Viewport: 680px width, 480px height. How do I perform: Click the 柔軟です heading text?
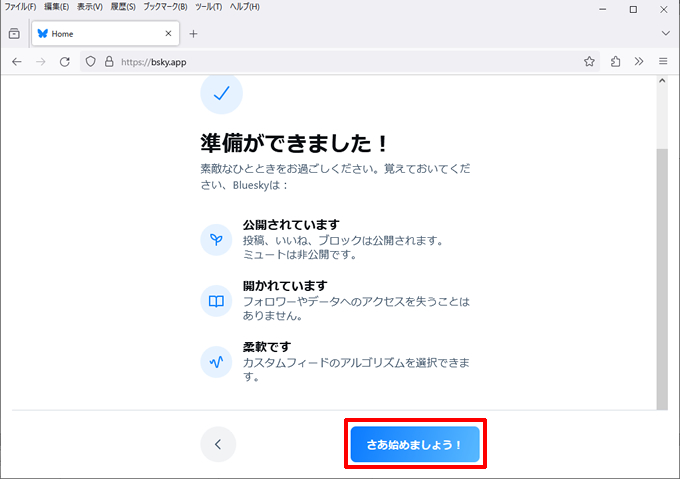[267, 347]
